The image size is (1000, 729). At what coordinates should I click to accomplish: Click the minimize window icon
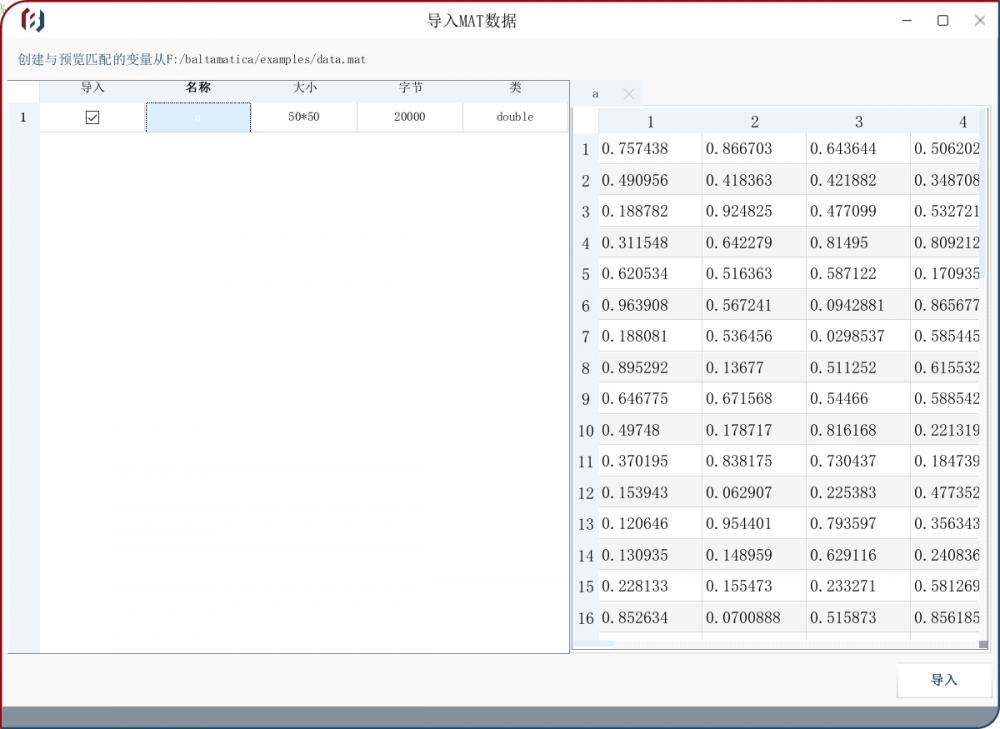[906, 20]
